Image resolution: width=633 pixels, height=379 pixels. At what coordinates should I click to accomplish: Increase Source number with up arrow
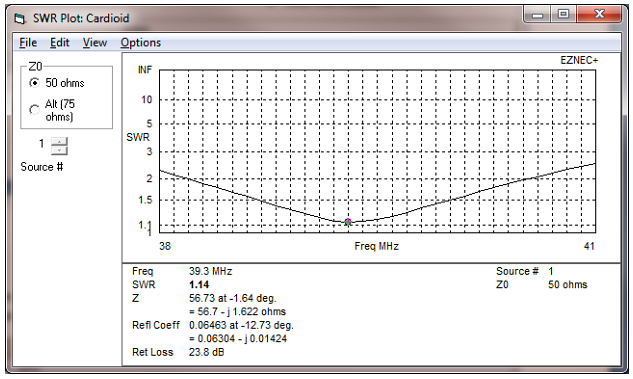coord(59,141)
